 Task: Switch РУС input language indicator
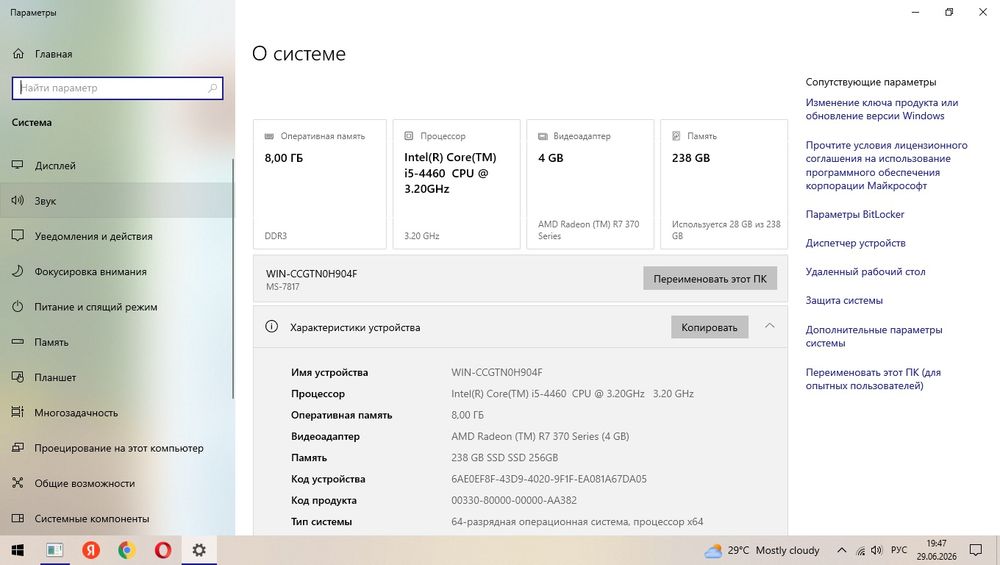[899, 550]
